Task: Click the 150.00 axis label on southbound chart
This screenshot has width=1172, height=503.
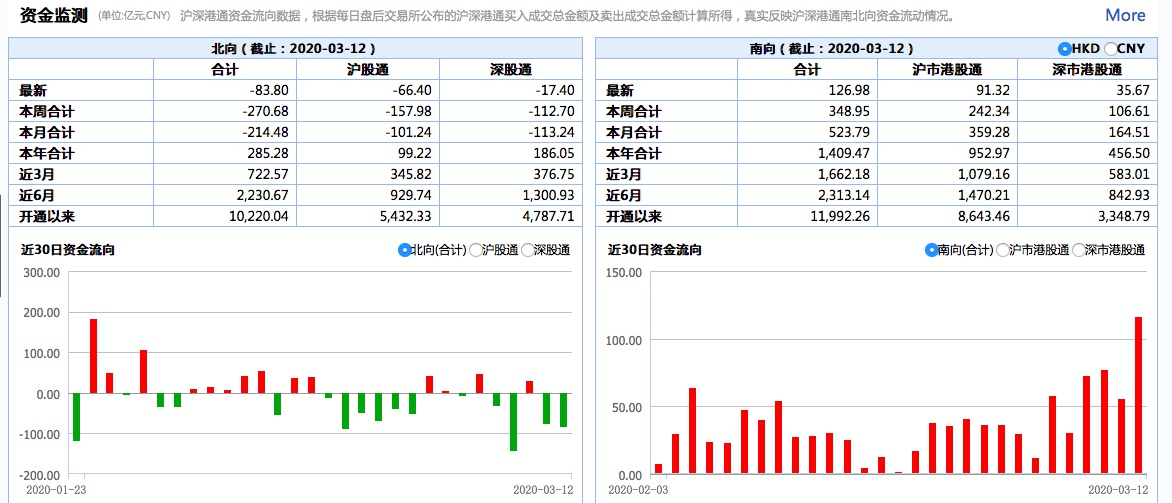Action: [x=624, y=272]
